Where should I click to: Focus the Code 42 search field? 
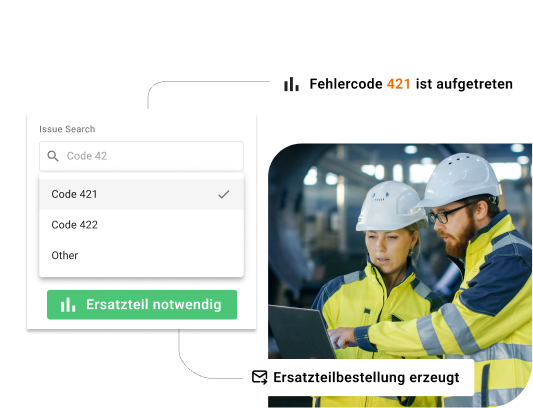click(141, 156)
